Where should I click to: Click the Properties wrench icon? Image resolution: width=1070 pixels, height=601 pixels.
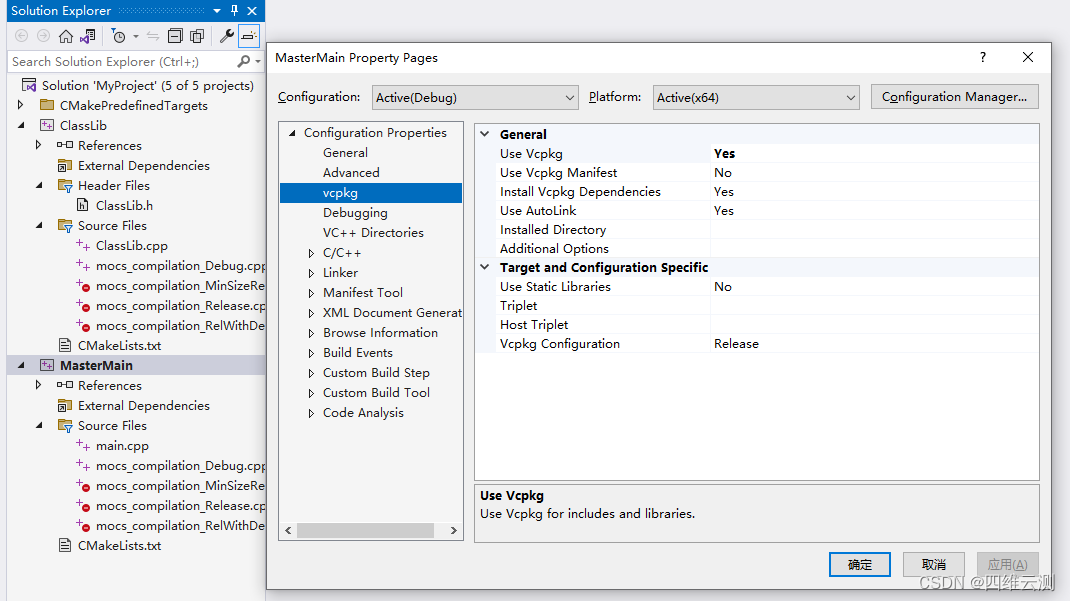pyautogui.click(x=225, y=35)
